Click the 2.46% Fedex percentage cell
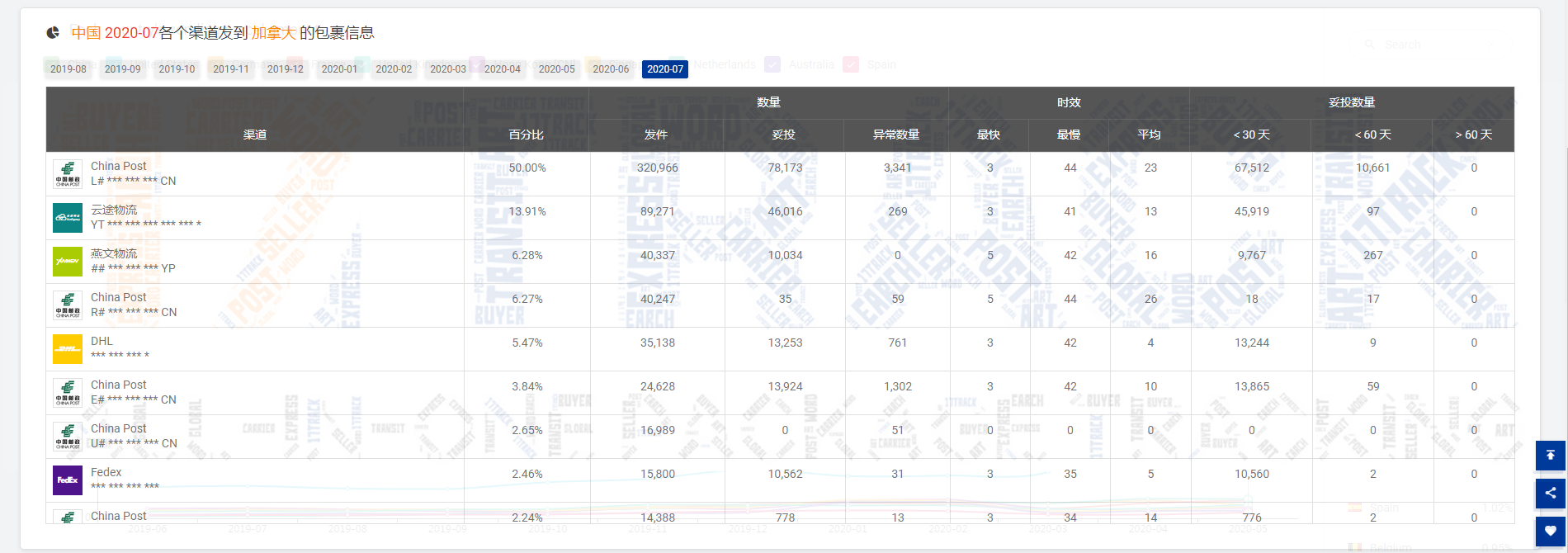Viewport: 1568px width, 553px height. point(527,474)
